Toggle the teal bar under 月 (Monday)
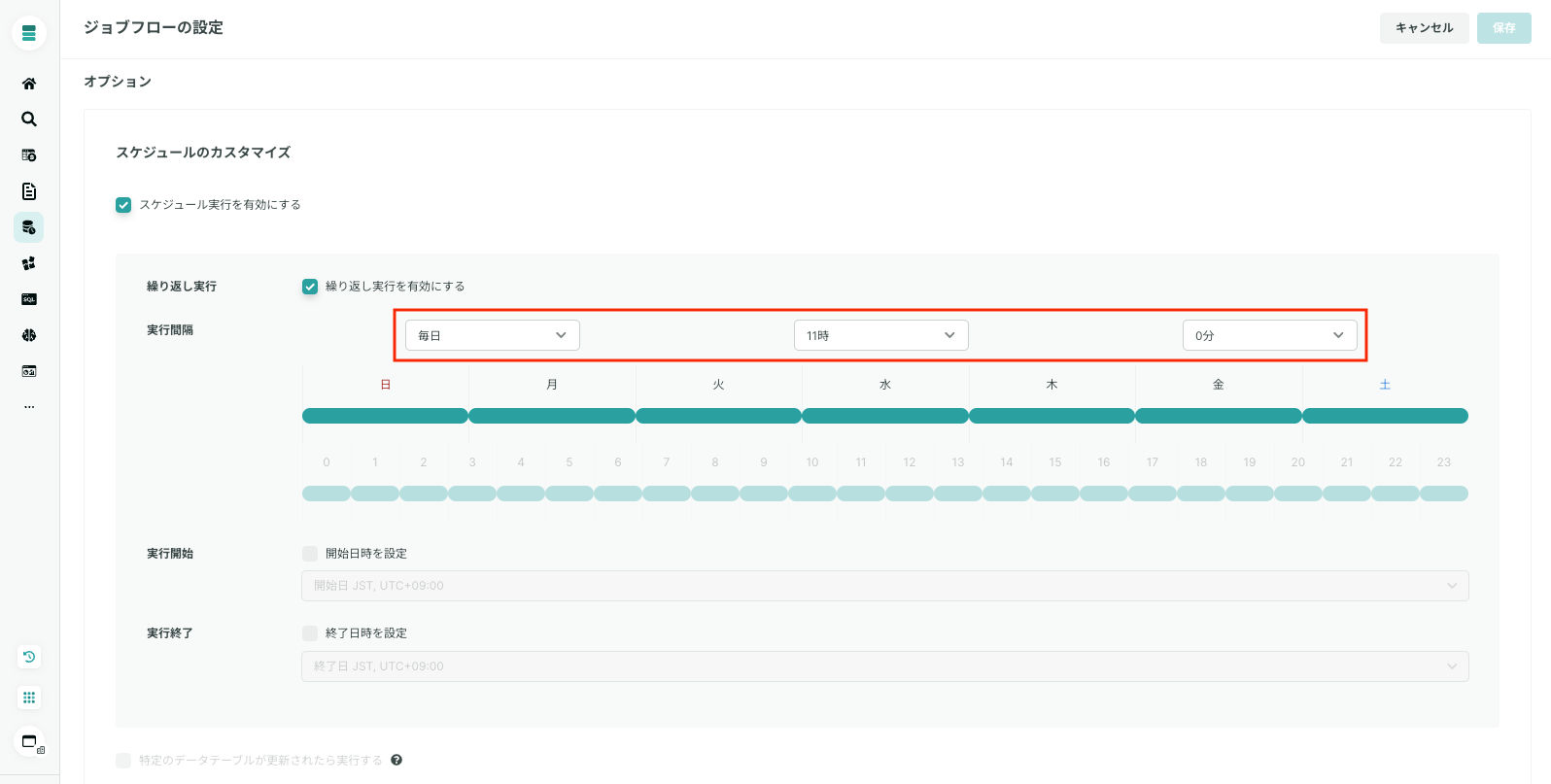 (552, 416)
